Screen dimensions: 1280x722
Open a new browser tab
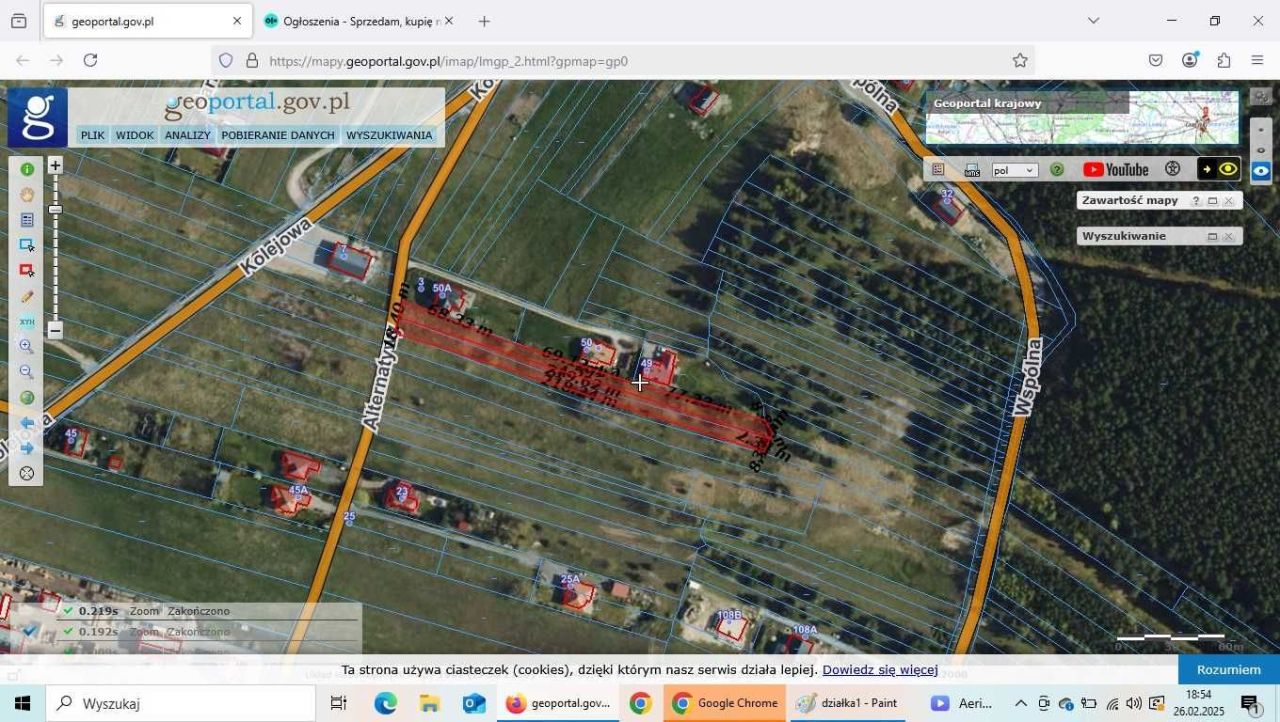click(x=484, y=21)
